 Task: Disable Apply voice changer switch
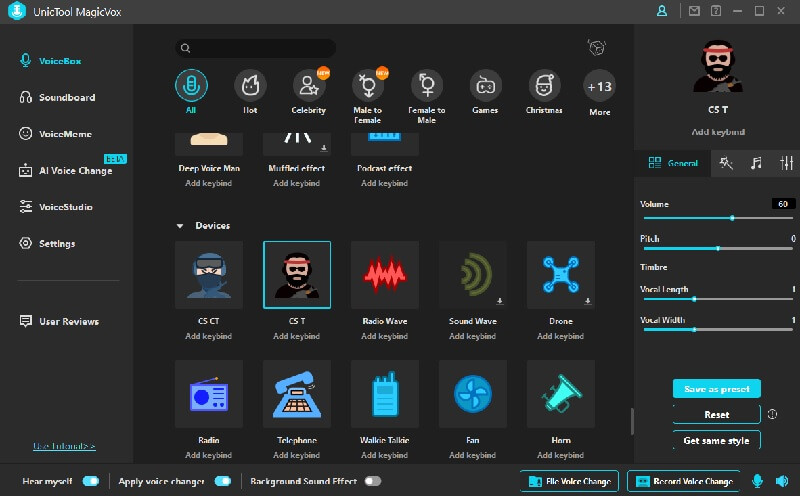tap(222, 481)
